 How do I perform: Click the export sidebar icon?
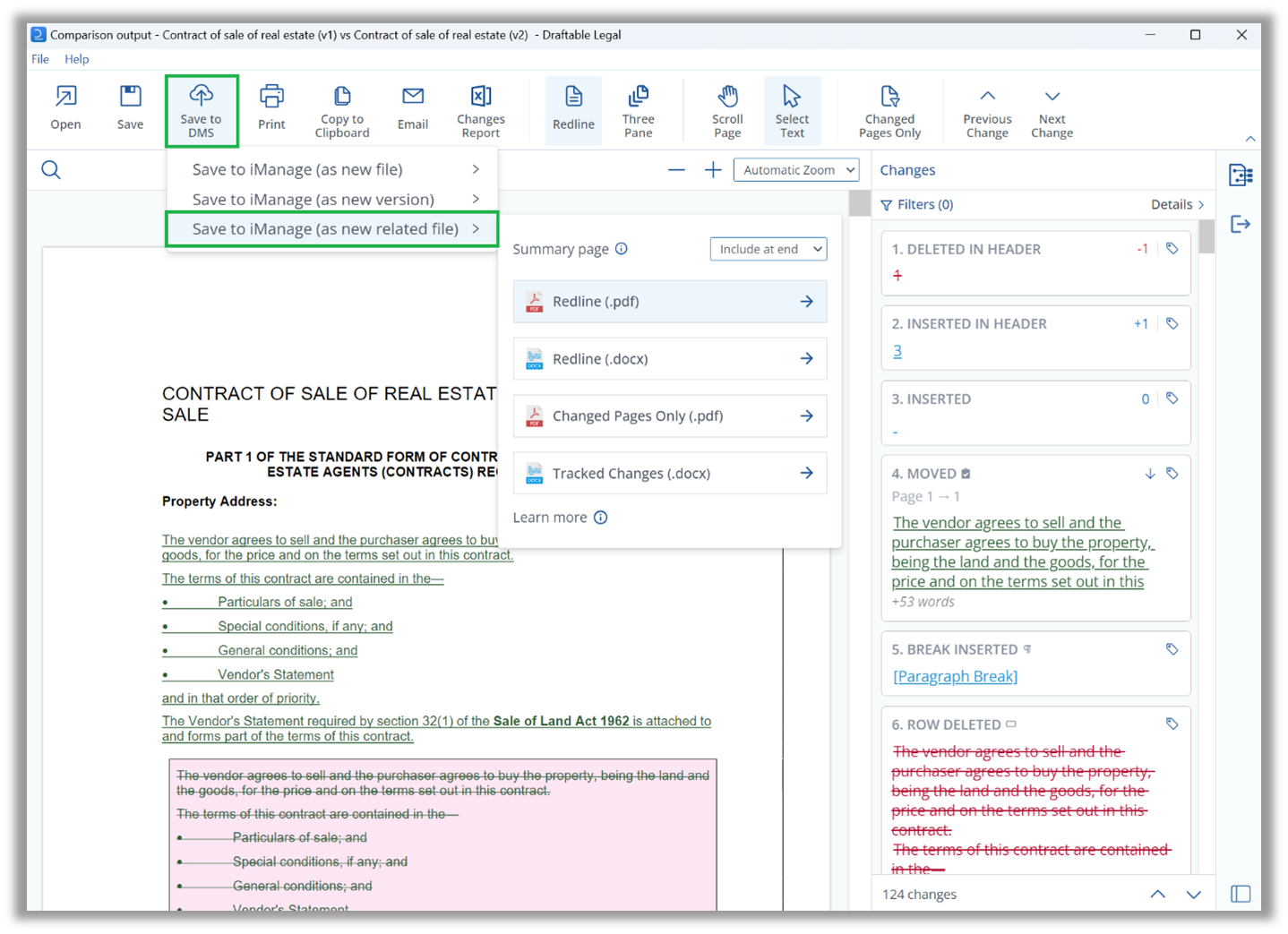1241,224
